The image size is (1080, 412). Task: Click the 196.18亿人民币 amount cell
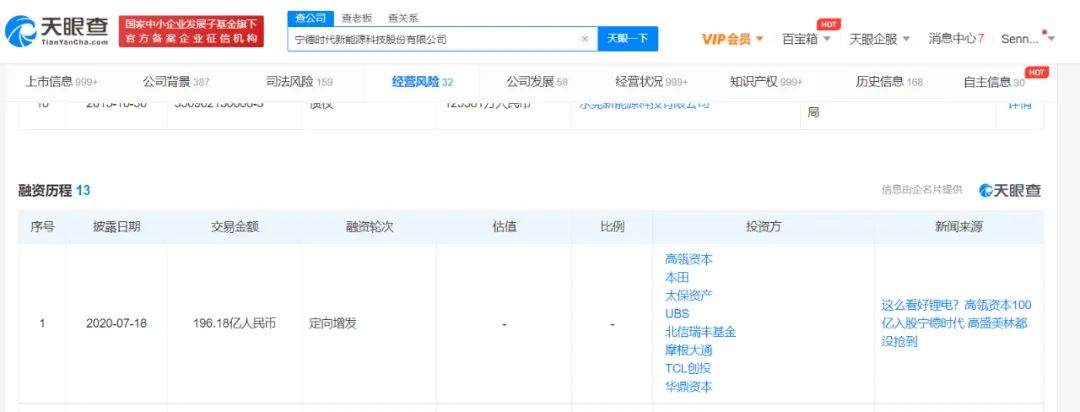tap(235, 323)
